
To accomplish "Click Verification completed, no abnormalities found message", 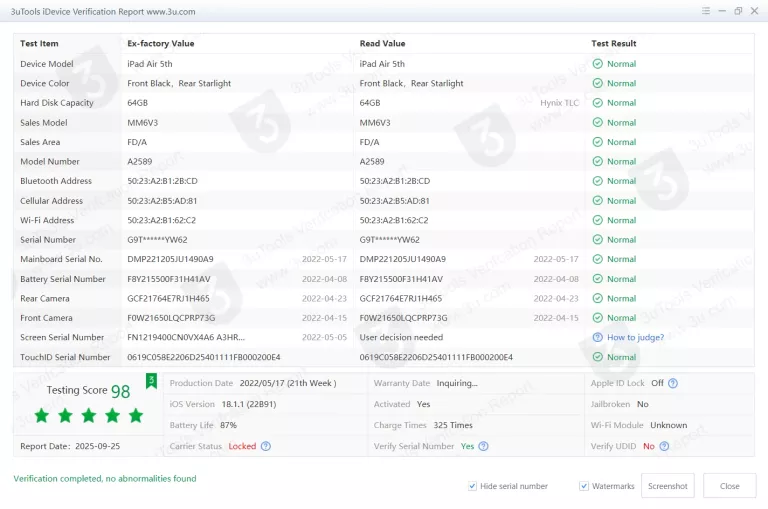I will coord(105,478).
